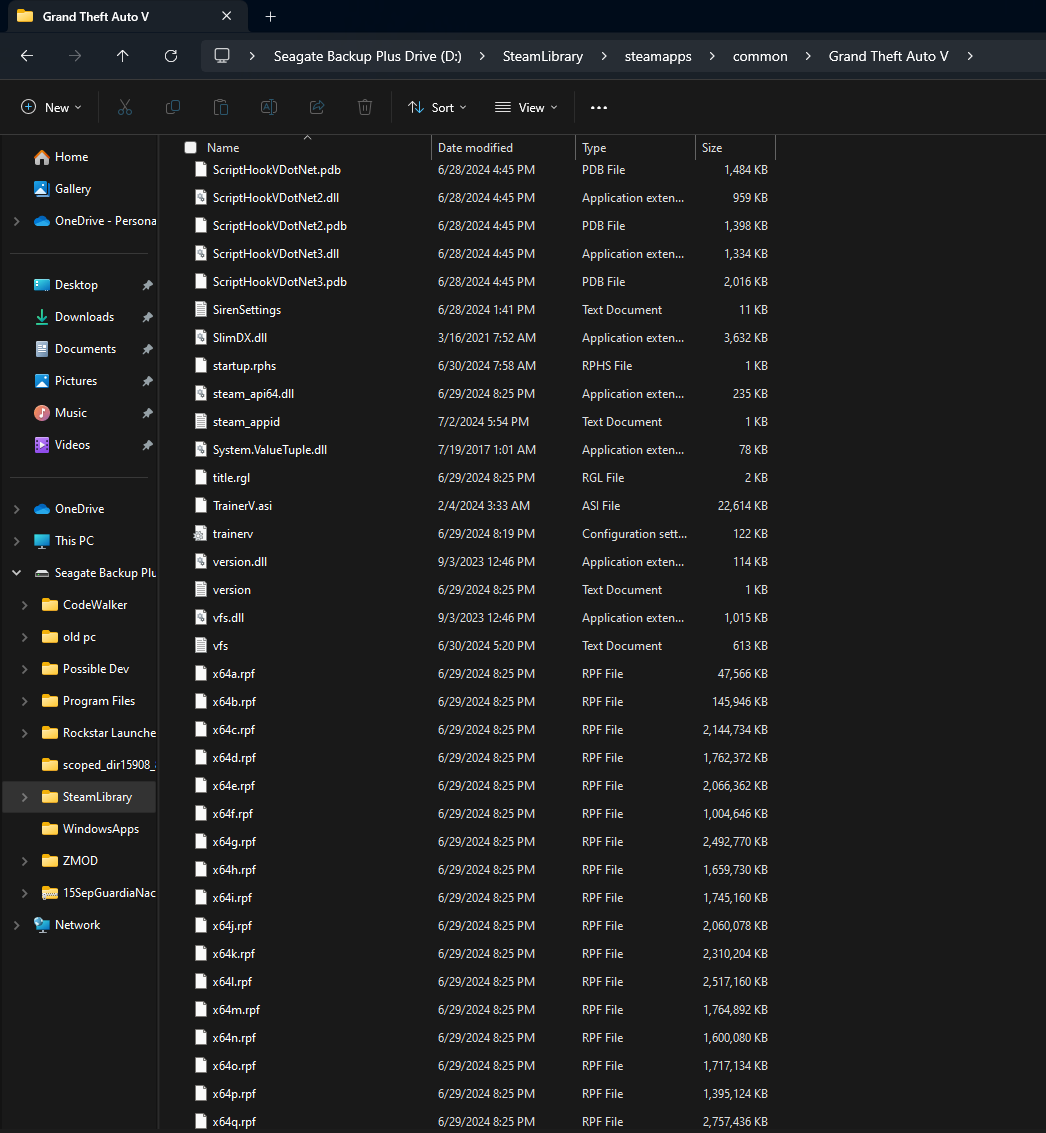The height and width of the screenshot is (1133, 1046).
Task: Open the View dropdown
Action: tap(525, 107)
